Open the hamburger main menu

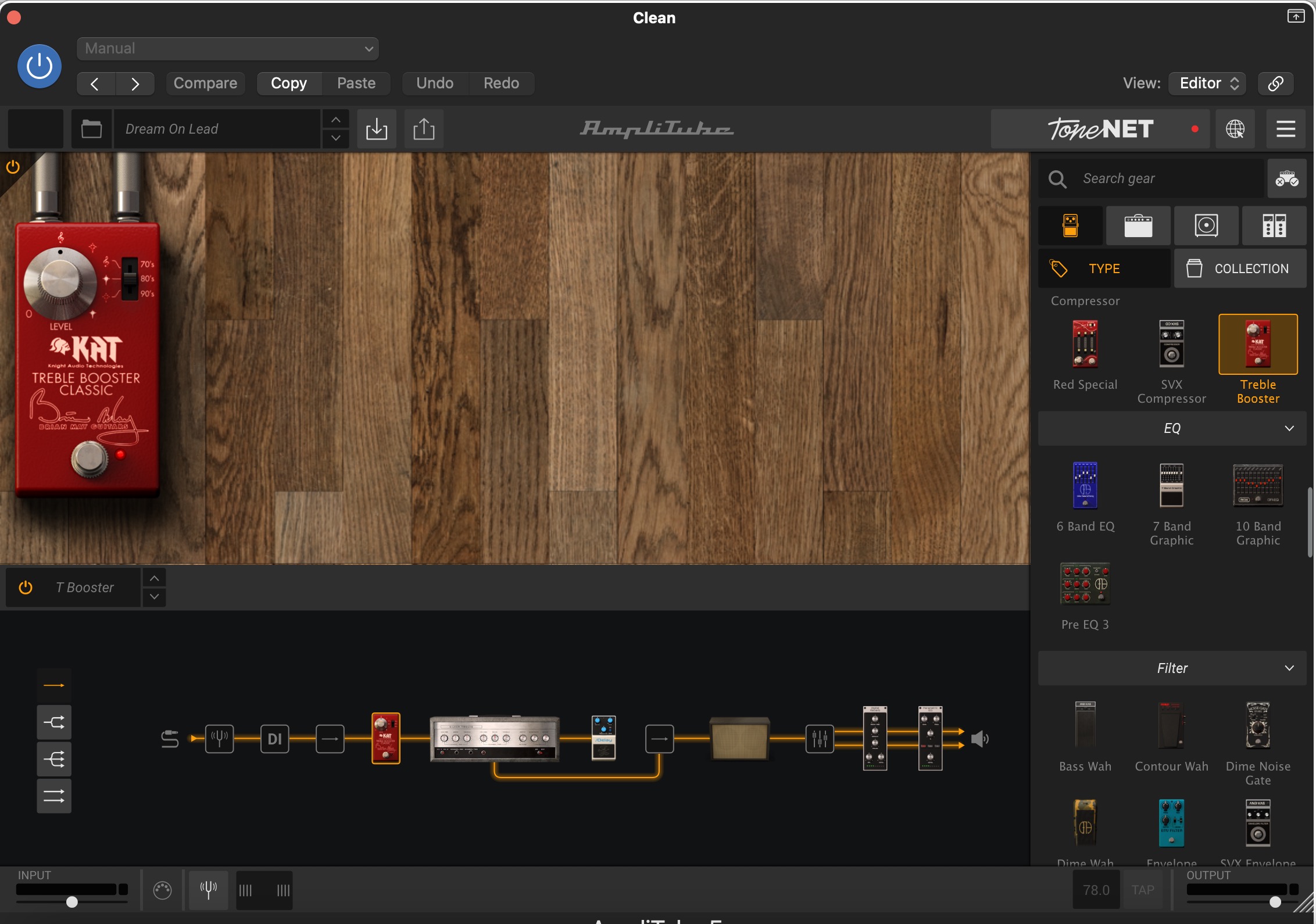click(x=1286, y=129)
